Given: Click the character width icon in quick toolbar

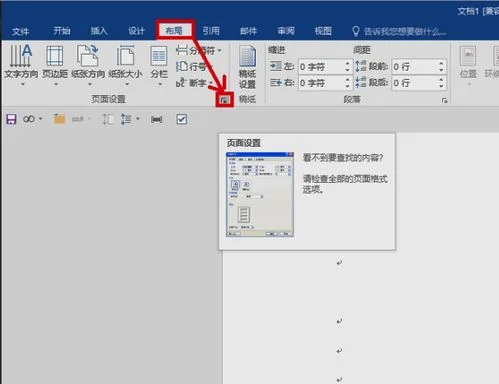Looking at the screenshot, I should coord(156,119).
